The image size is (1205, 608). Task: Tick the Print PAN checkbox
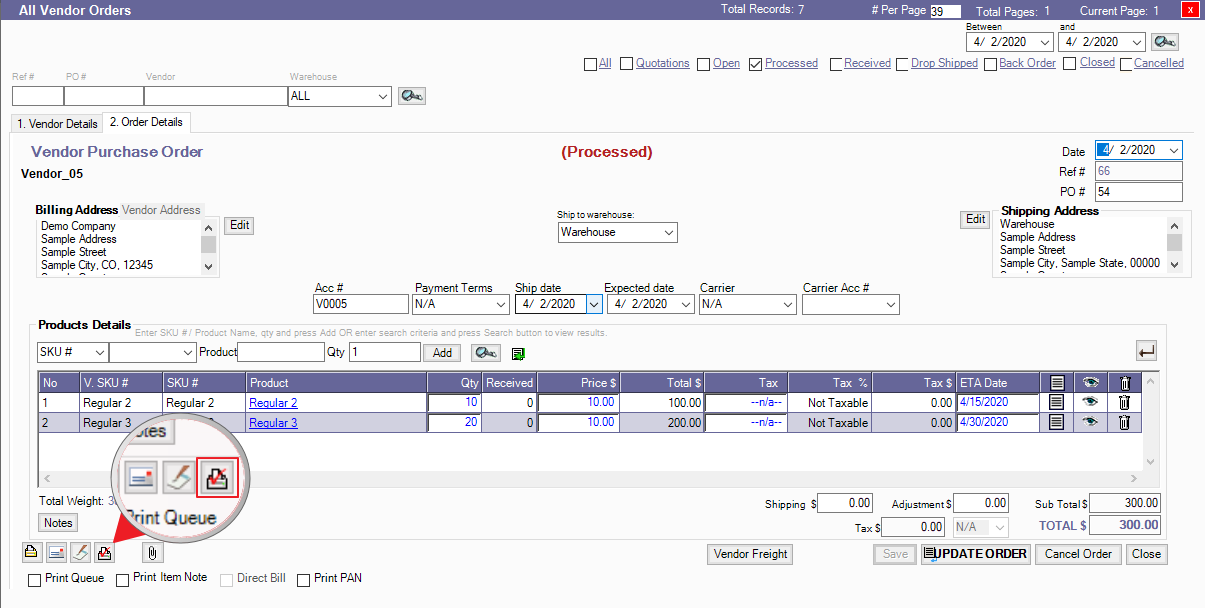[303, 579]
